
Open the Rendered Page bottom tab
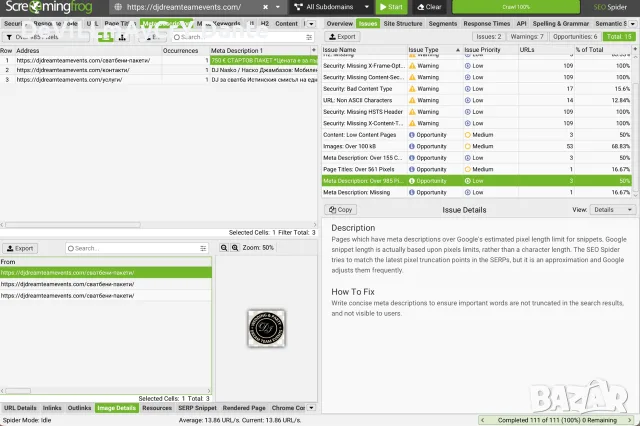coord(244,408)
